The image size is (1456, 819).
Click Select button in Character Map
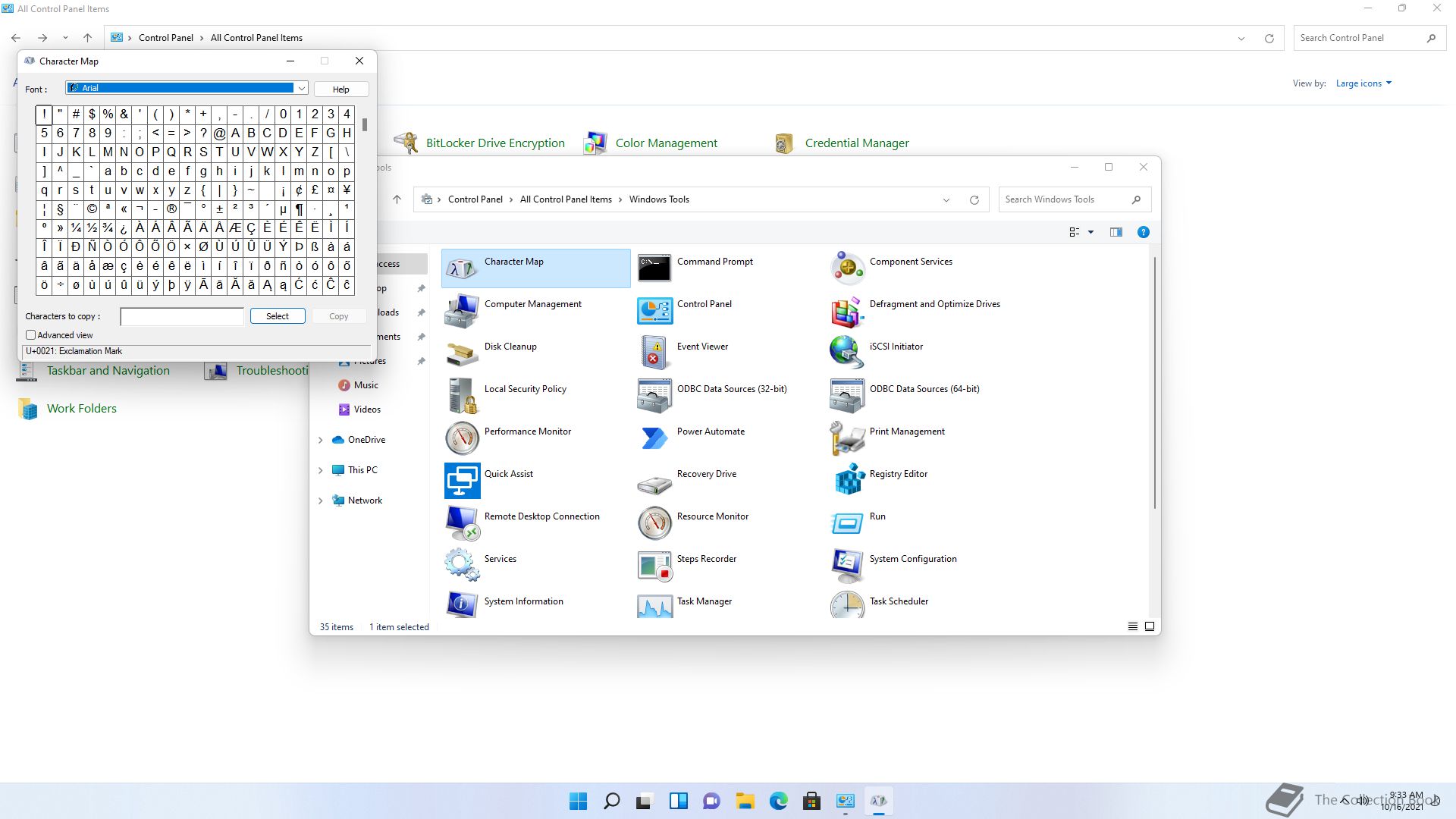click(x=278, y=316)
